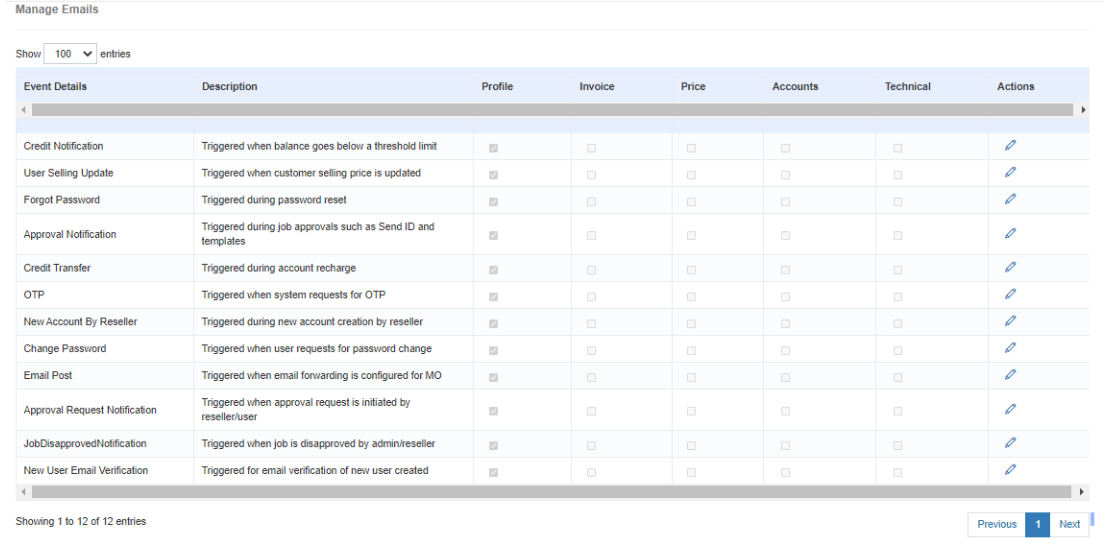Edit the Change Password email

coord(1010,349)
